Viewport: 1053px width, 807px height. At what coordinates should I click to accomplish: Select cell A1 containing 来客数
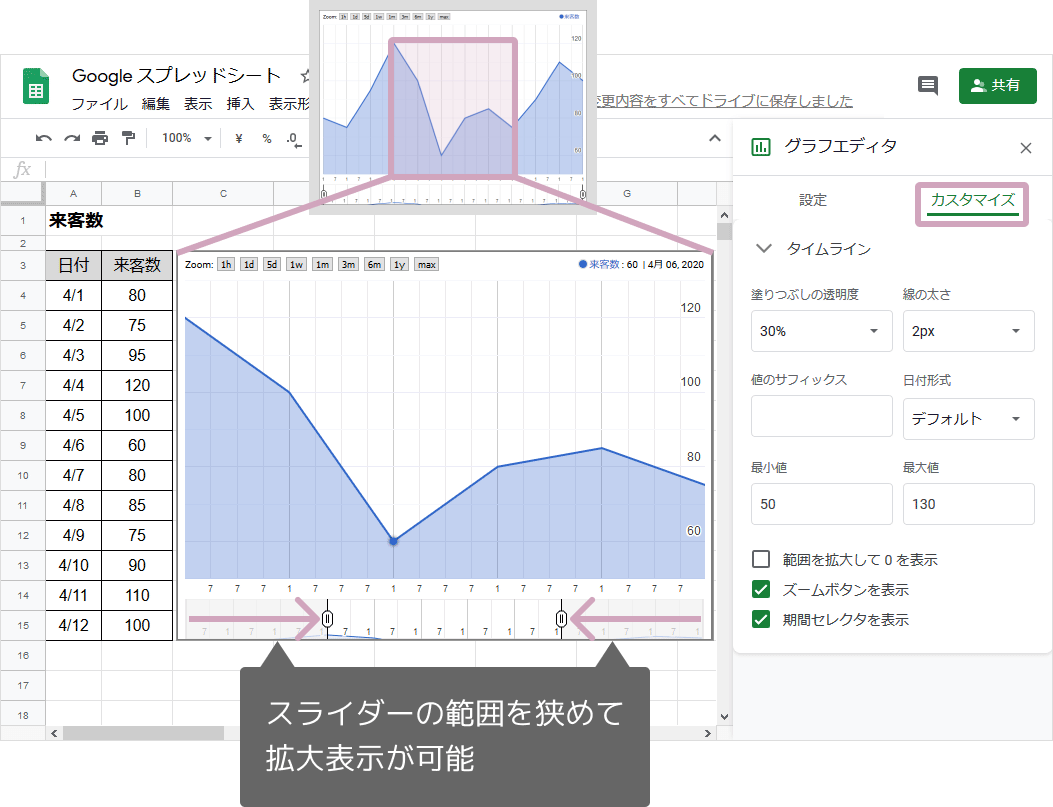[x=73, y=220]
